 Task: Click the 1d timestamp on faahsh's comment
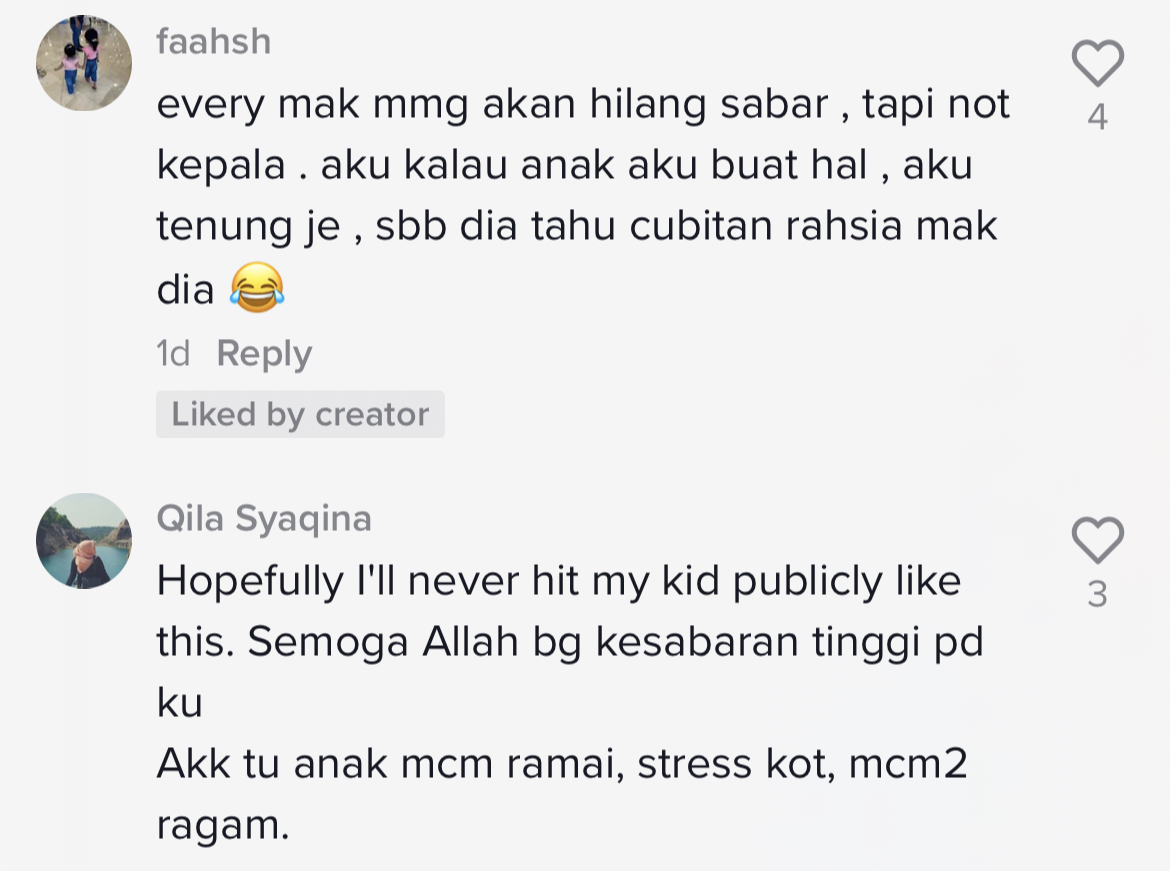(x=173, y=354)
